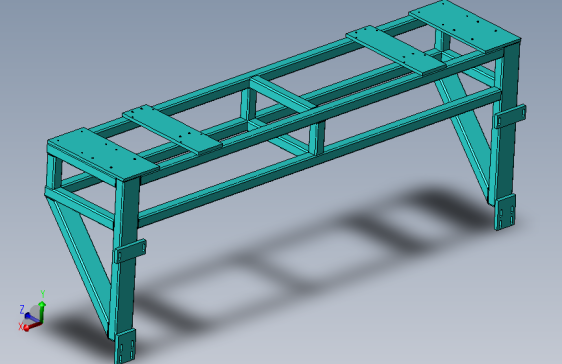
Task: Click the slotted foot plate of left leg
Action: (x=125, y=347)
